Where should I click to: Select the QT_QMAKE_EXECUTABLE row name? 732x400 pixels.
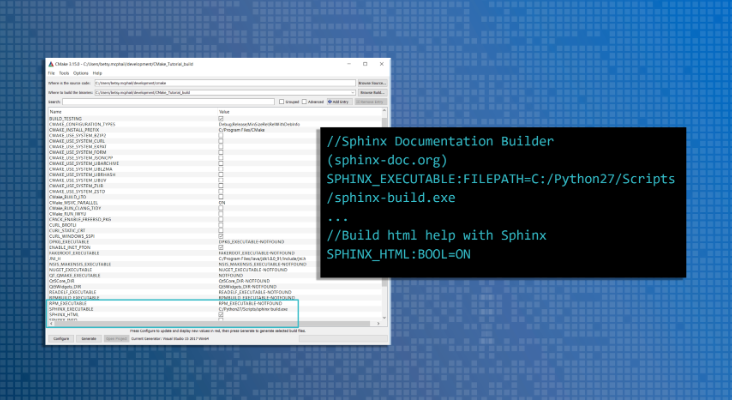tap(75, 275)
